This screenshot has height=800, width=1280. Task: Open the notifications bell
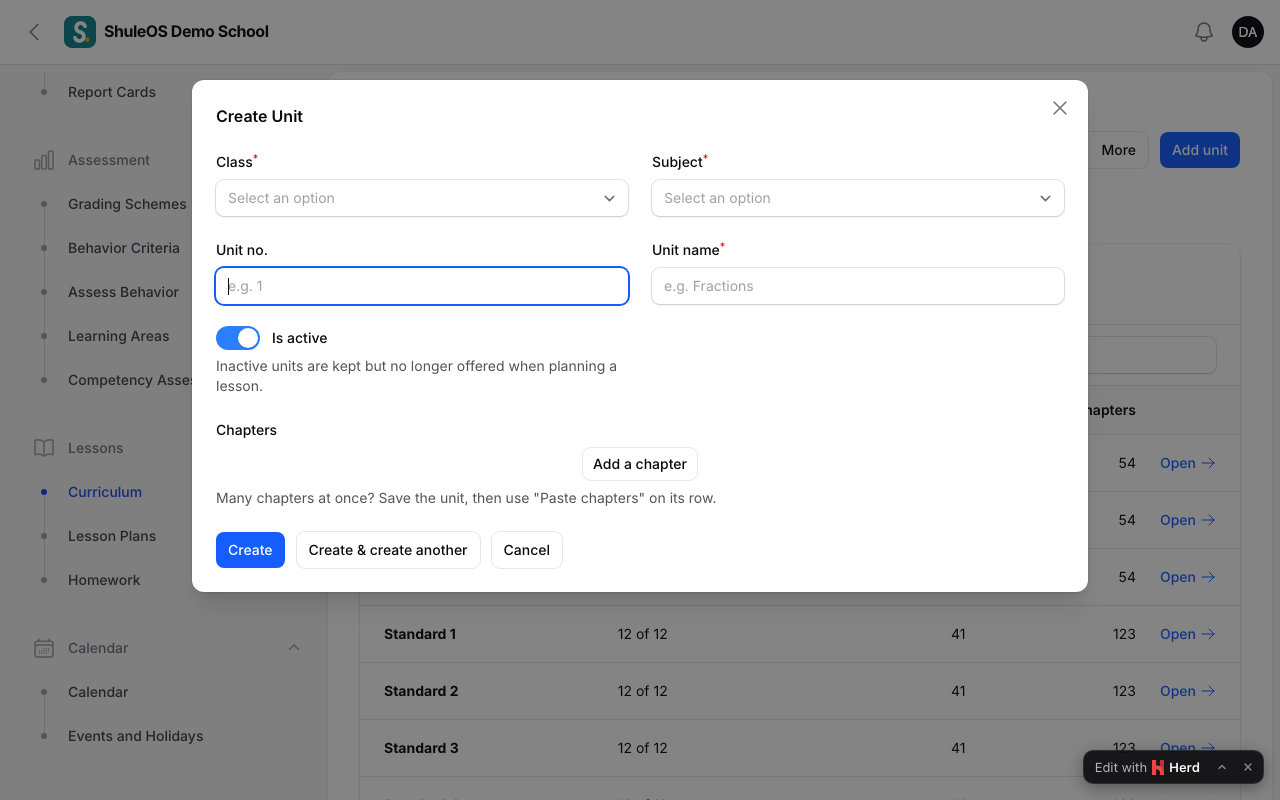coord(1204,32)
